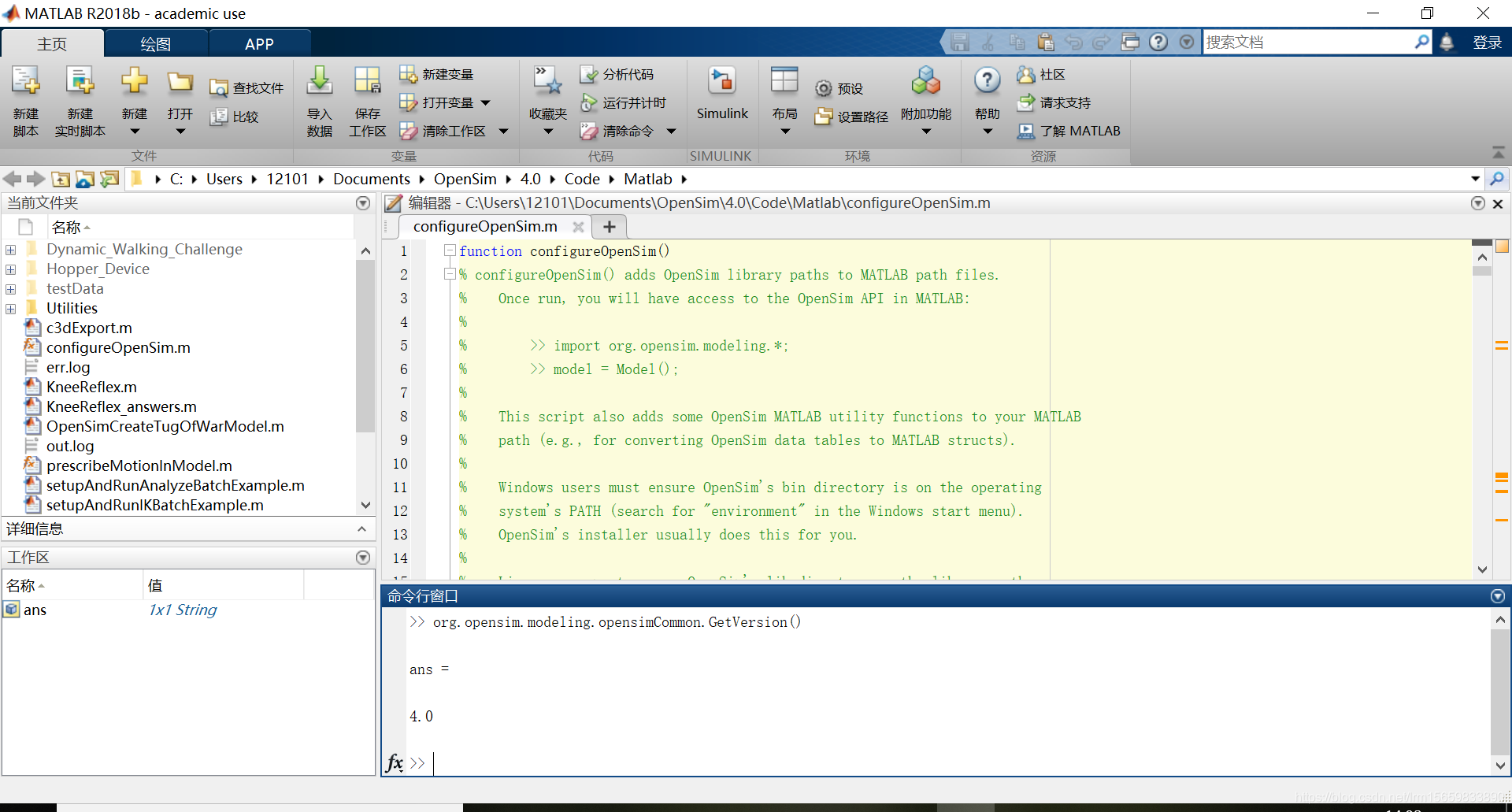Click the Documents segment in the path bar
Screen dimensions: 1512x812
[371, 179]
